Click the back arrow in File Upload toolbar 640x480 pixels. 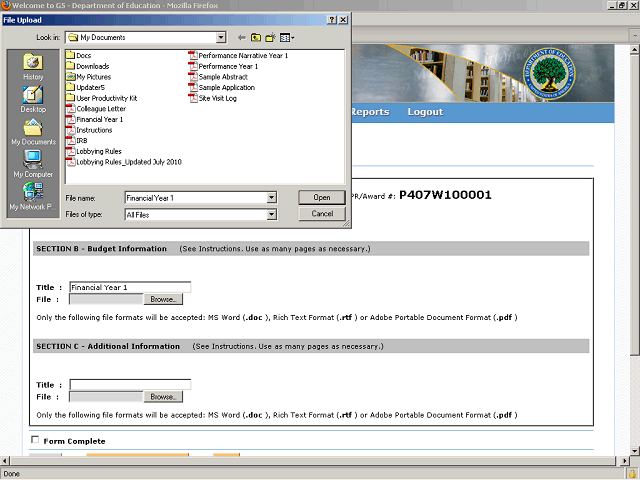point(242,38)
